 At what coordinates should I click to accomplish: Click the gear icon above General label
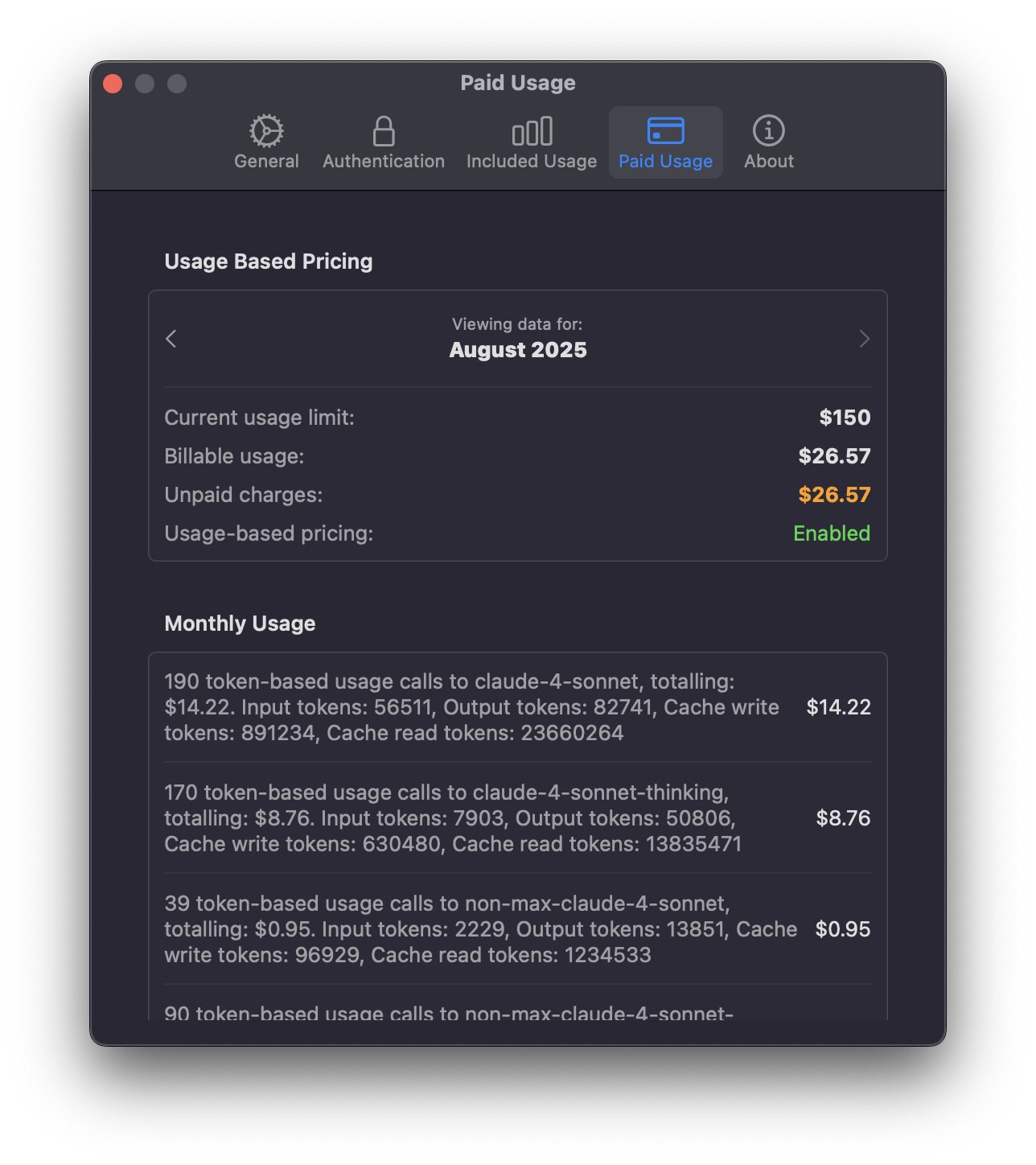[266, 130]
